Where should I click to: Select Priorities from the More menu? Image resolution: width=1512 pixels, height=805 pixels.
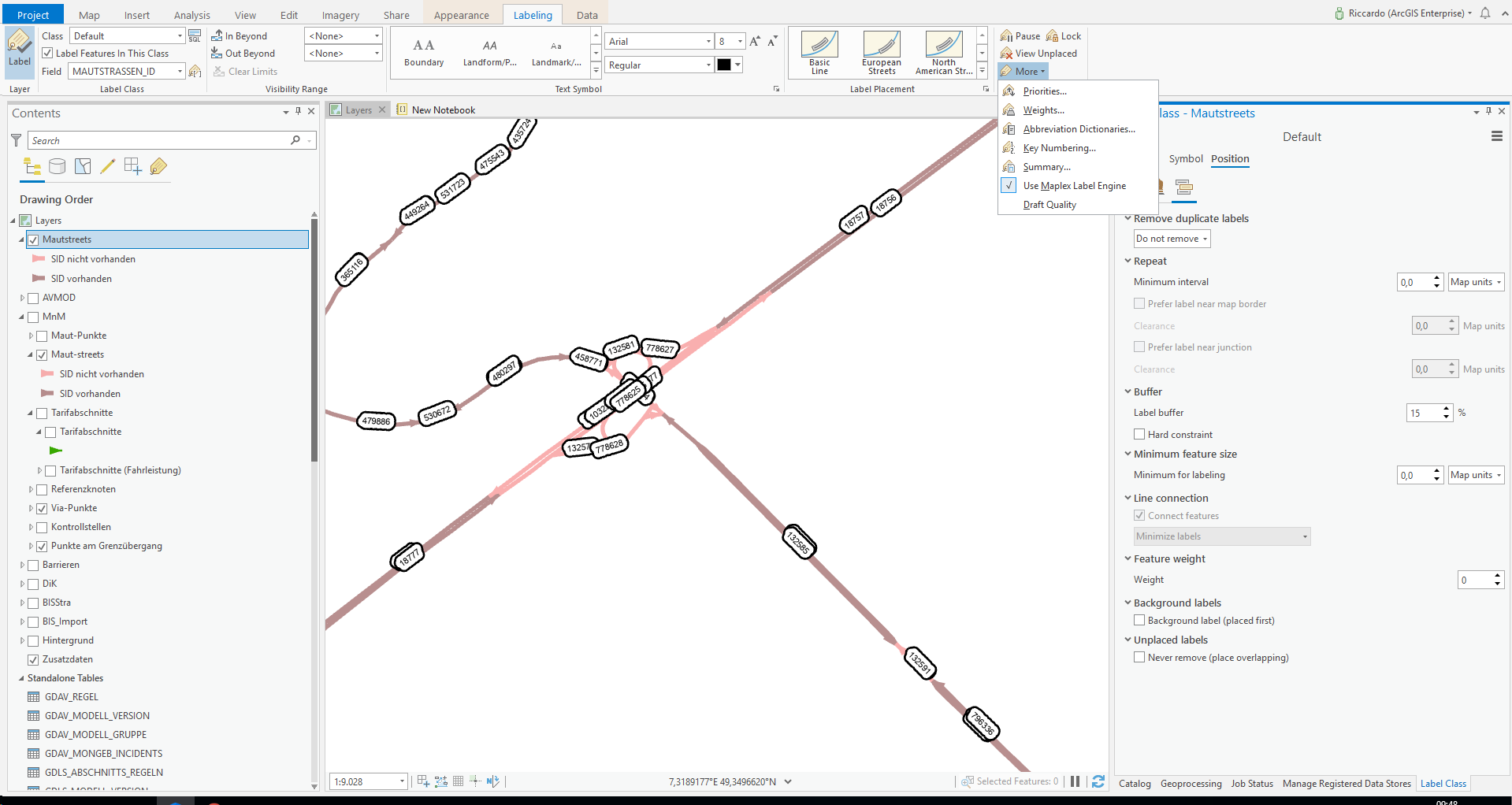pos(1044,91)
